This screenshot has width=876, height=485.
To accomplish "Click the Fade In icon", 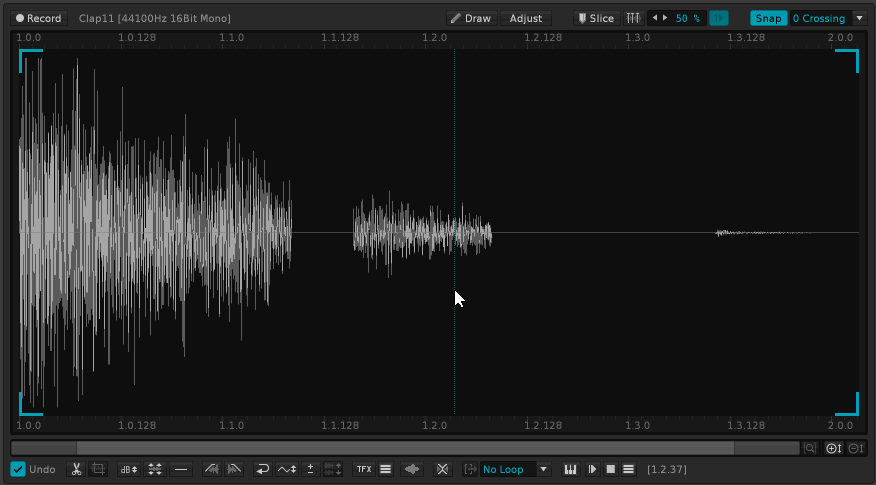I will pos(211,469).
